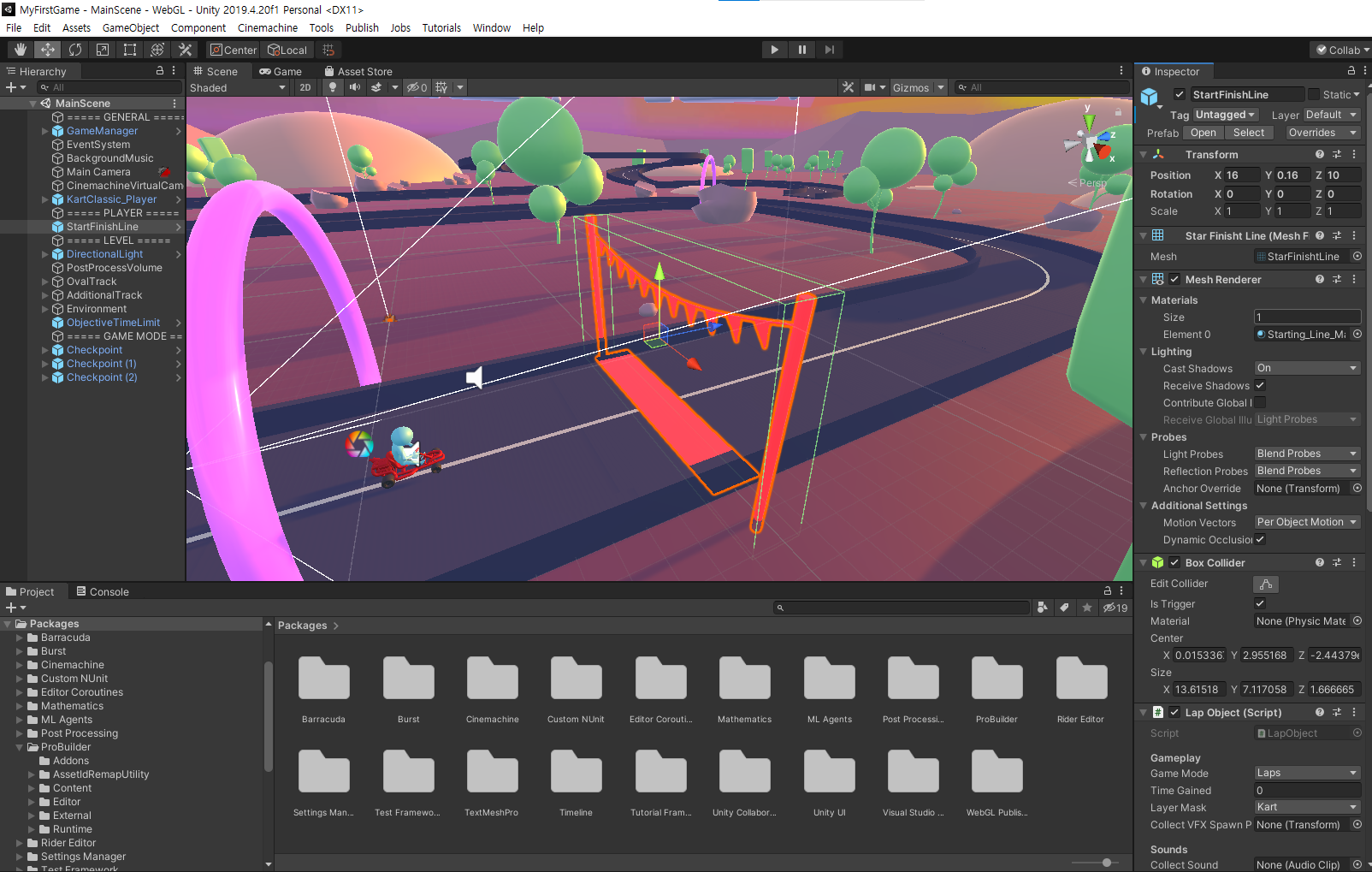Pick mesh with StarFinishLine object selector
Viewport: 1372px width, 872px height.
1357,257
